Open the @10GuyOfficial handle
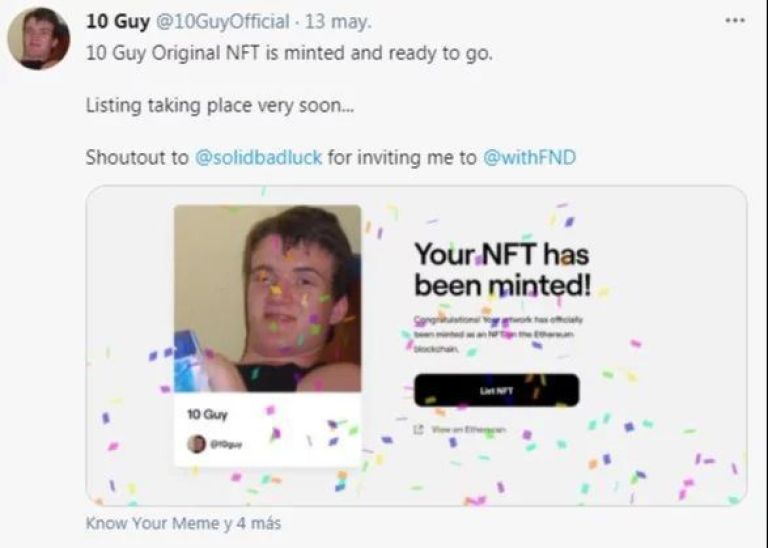The width and height of the screenshot is (768, 548). click(x=222, y=22)
